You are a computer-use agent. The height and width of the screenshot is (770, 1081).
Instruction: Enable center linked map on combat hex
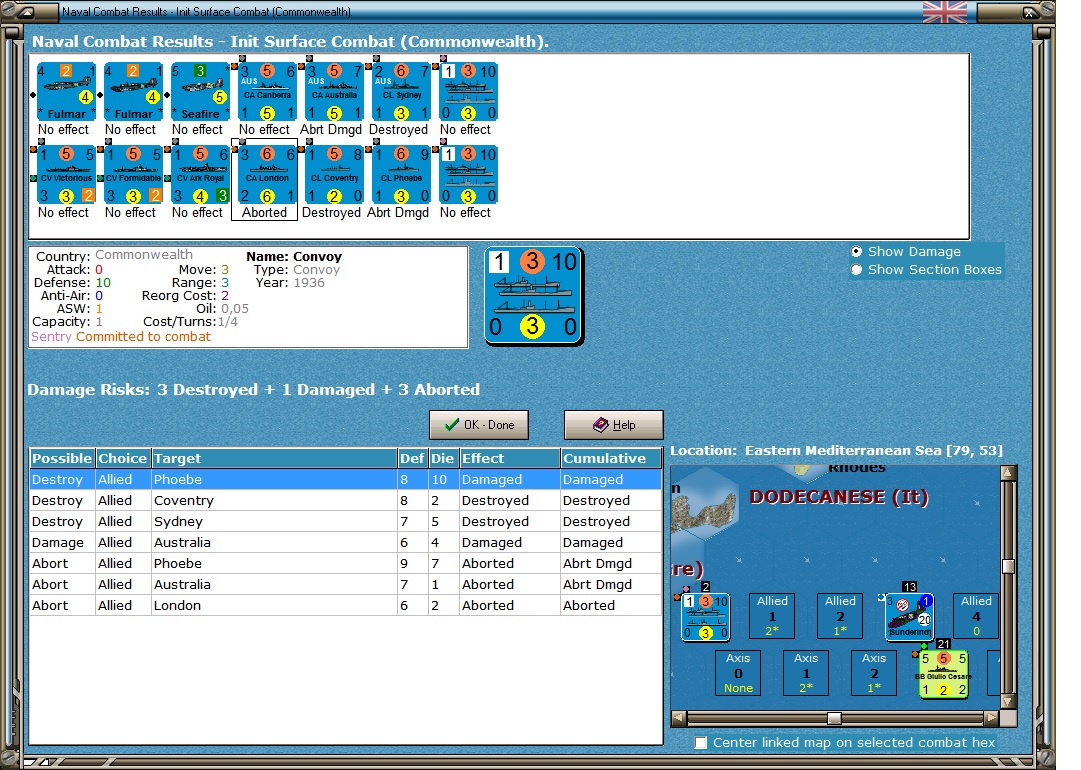[x=701, y=742]
